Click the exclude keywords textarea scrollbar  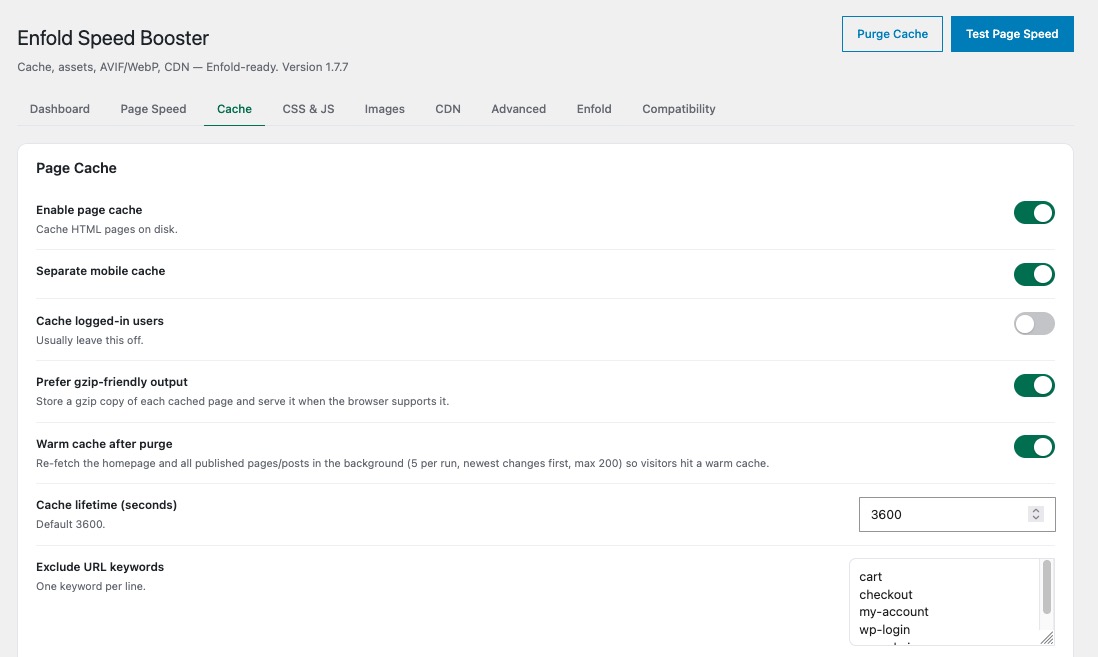[1047, 587]
